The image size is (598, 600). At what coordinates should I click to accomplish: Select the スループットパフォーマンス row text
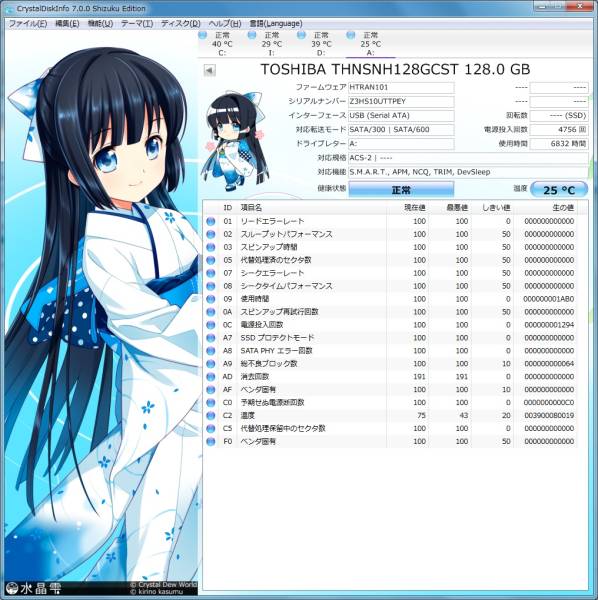pos(286,234)
